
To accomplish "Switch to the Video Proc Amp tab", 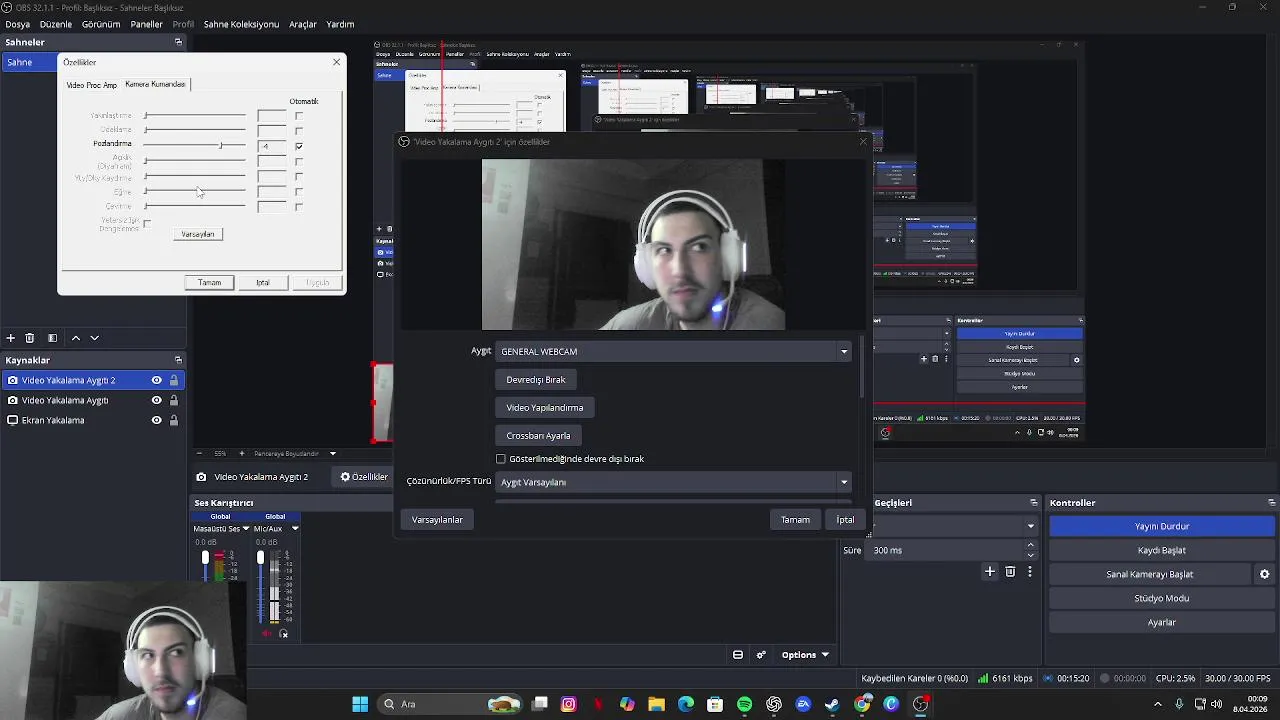I will click(91, 85).
